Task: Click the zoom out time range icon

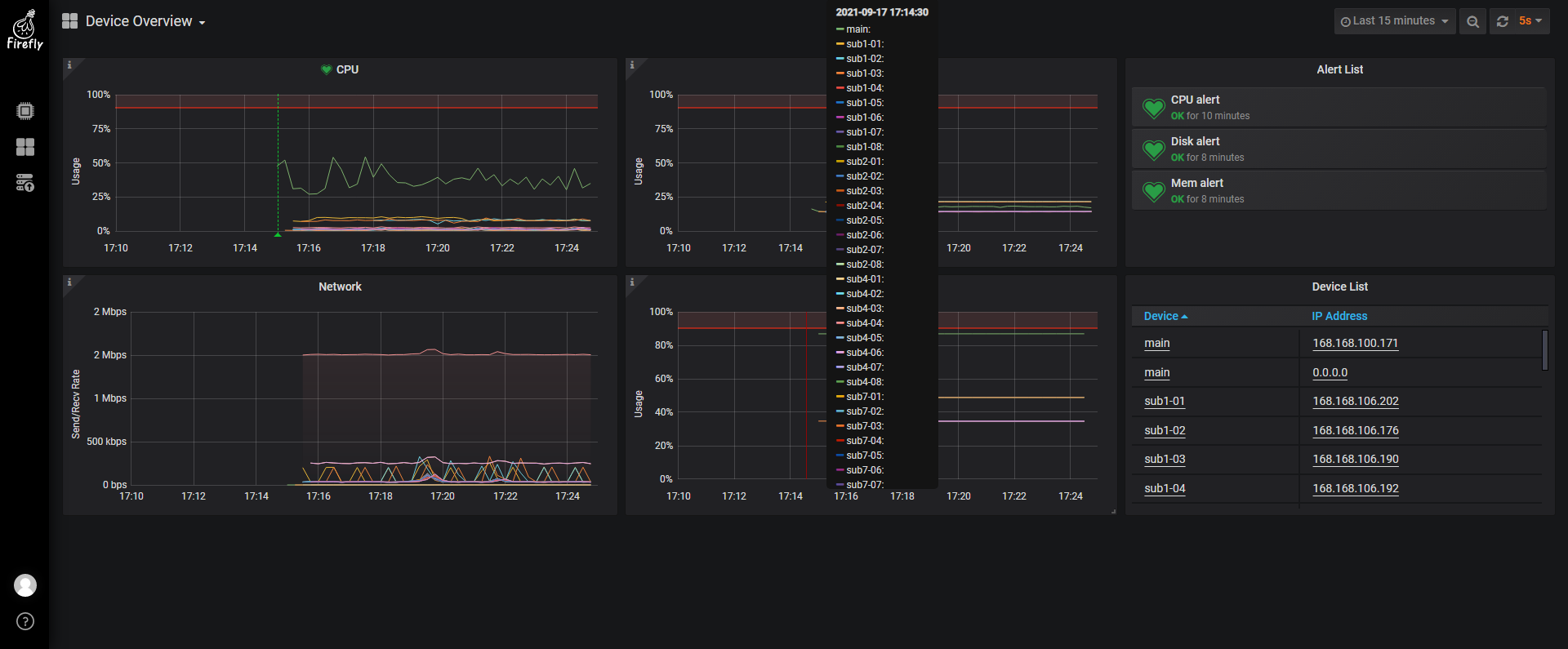Action: coord(1472,21)
